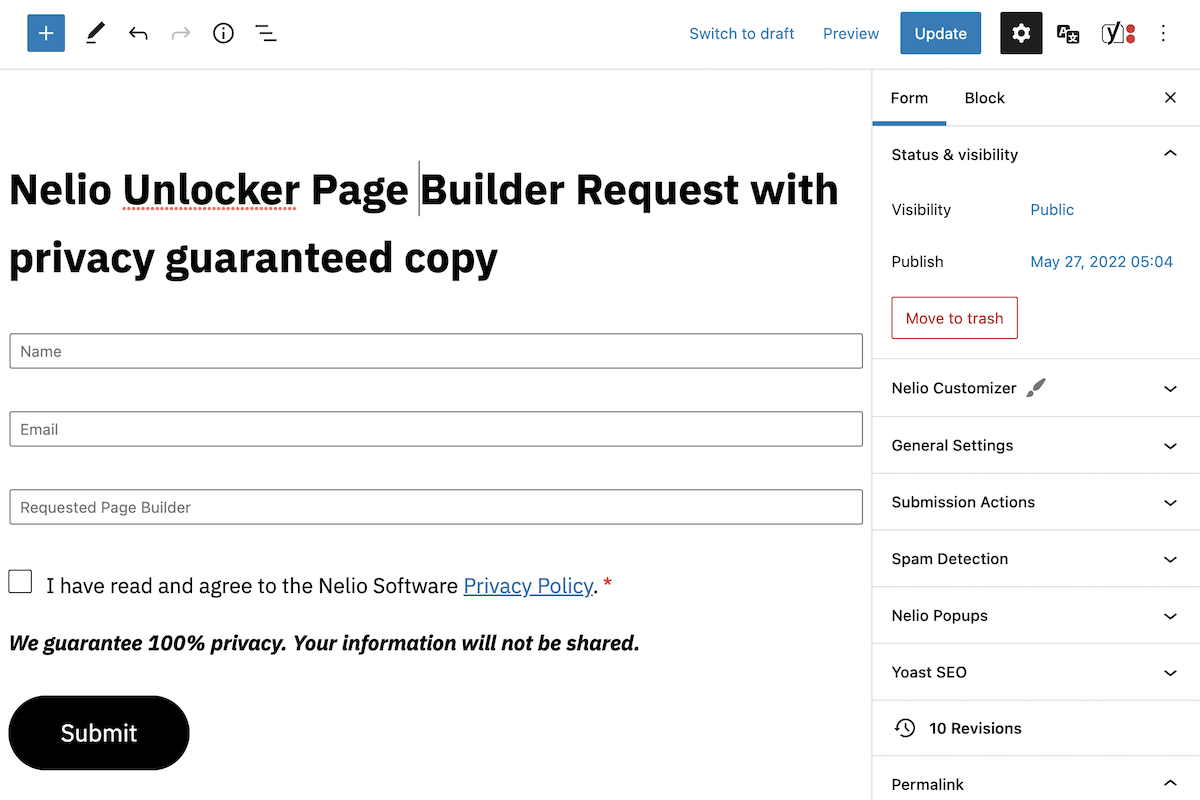The image size is (1200, 800).
Task: Switch to the Block tab
Action: point(984,98)
